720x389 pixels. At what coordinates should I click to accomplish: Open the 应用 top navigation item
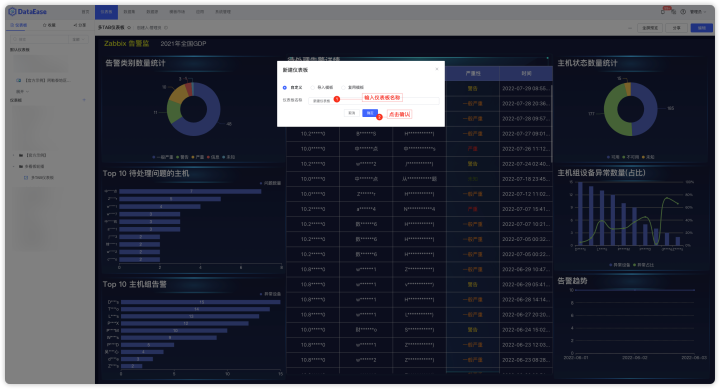(x=200, y=12)
